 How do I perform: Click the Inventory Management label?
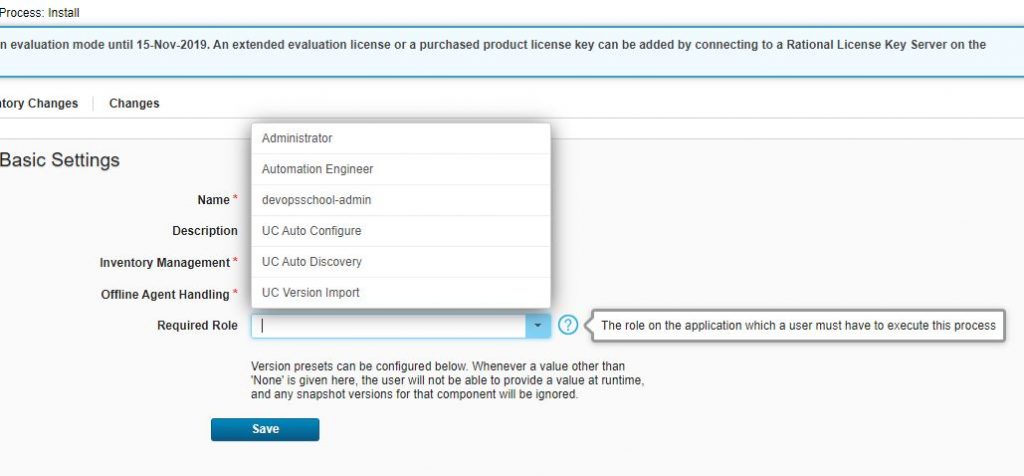click(165, 263)
